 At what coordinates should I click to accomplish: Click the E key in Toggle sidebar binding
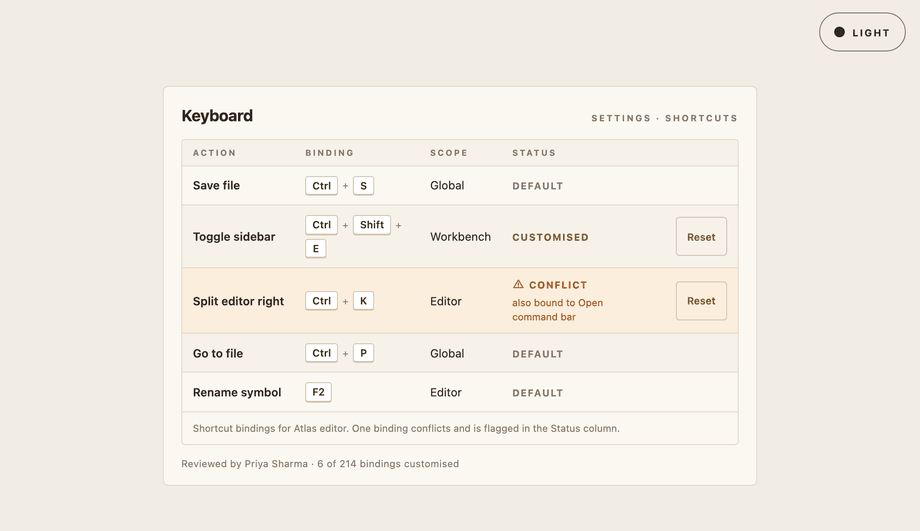pyautogui.click(x=316, y=248)
